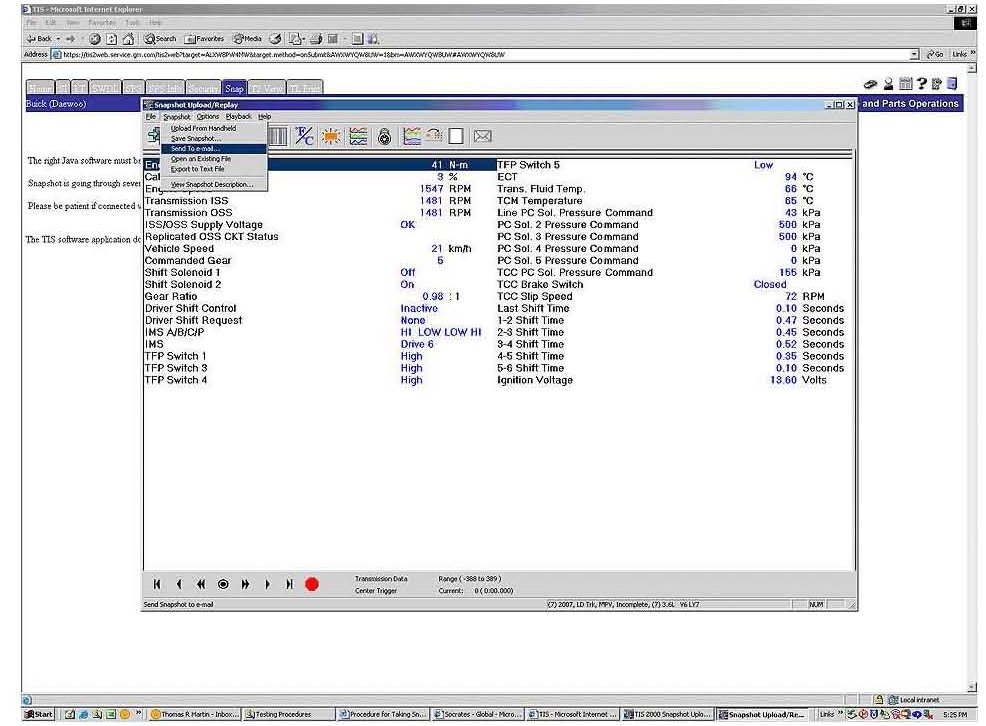
Task: Open the Options menu
Action: [x=207, y=117]
